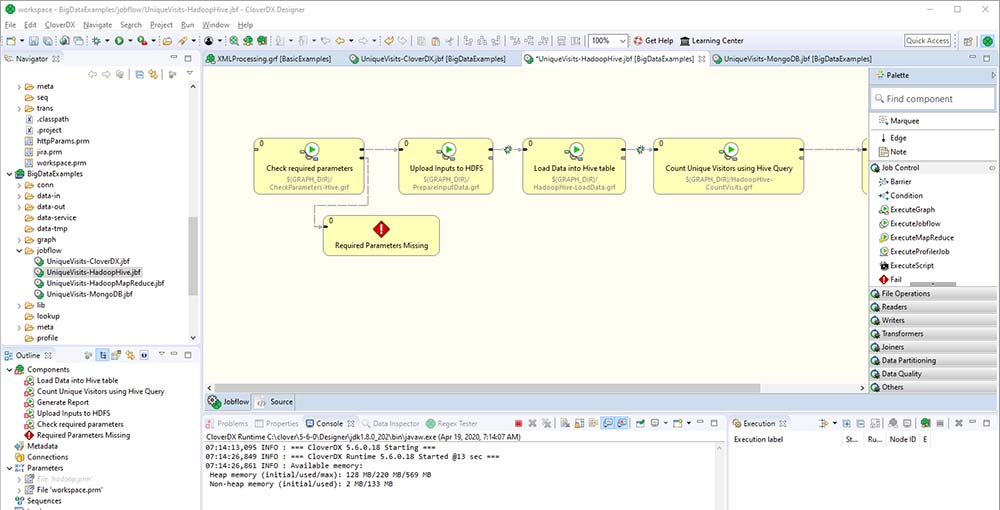Click red Terminate button in Console
This screenshot has width=1000, height=510.
pyautogui.click(x=518, y=423)
